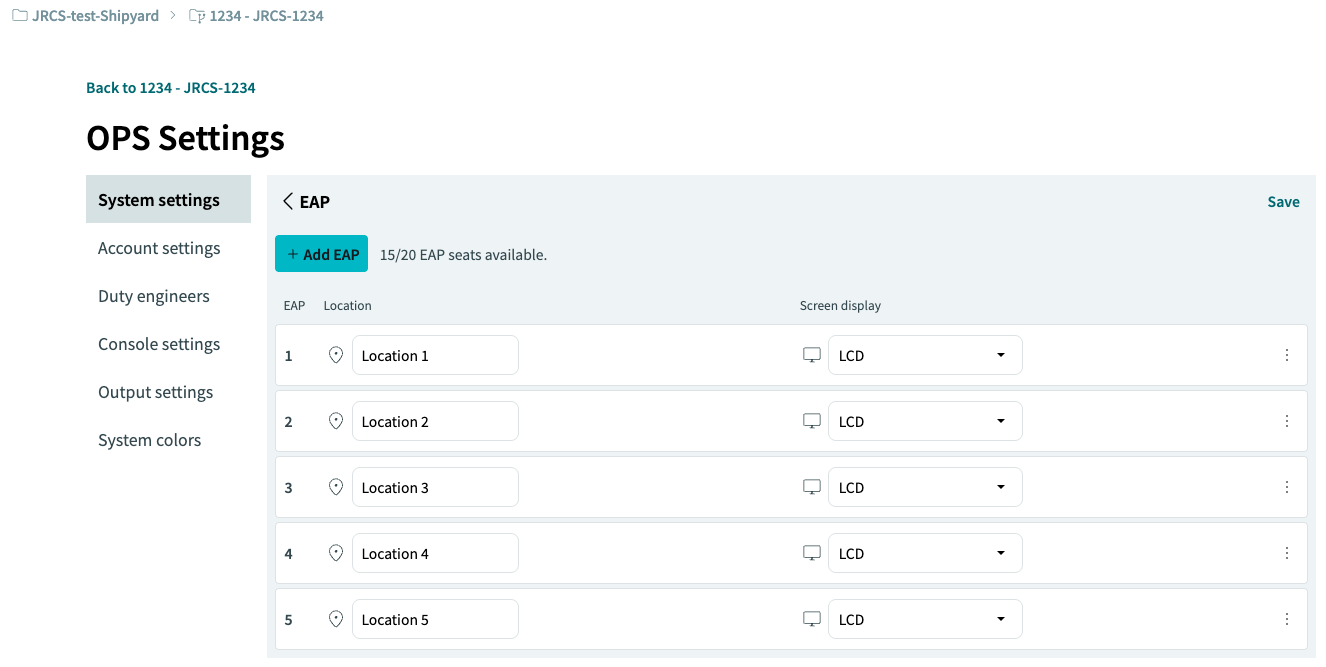
Task: Edit the Location 5 text field
Action: coord(435,619)
